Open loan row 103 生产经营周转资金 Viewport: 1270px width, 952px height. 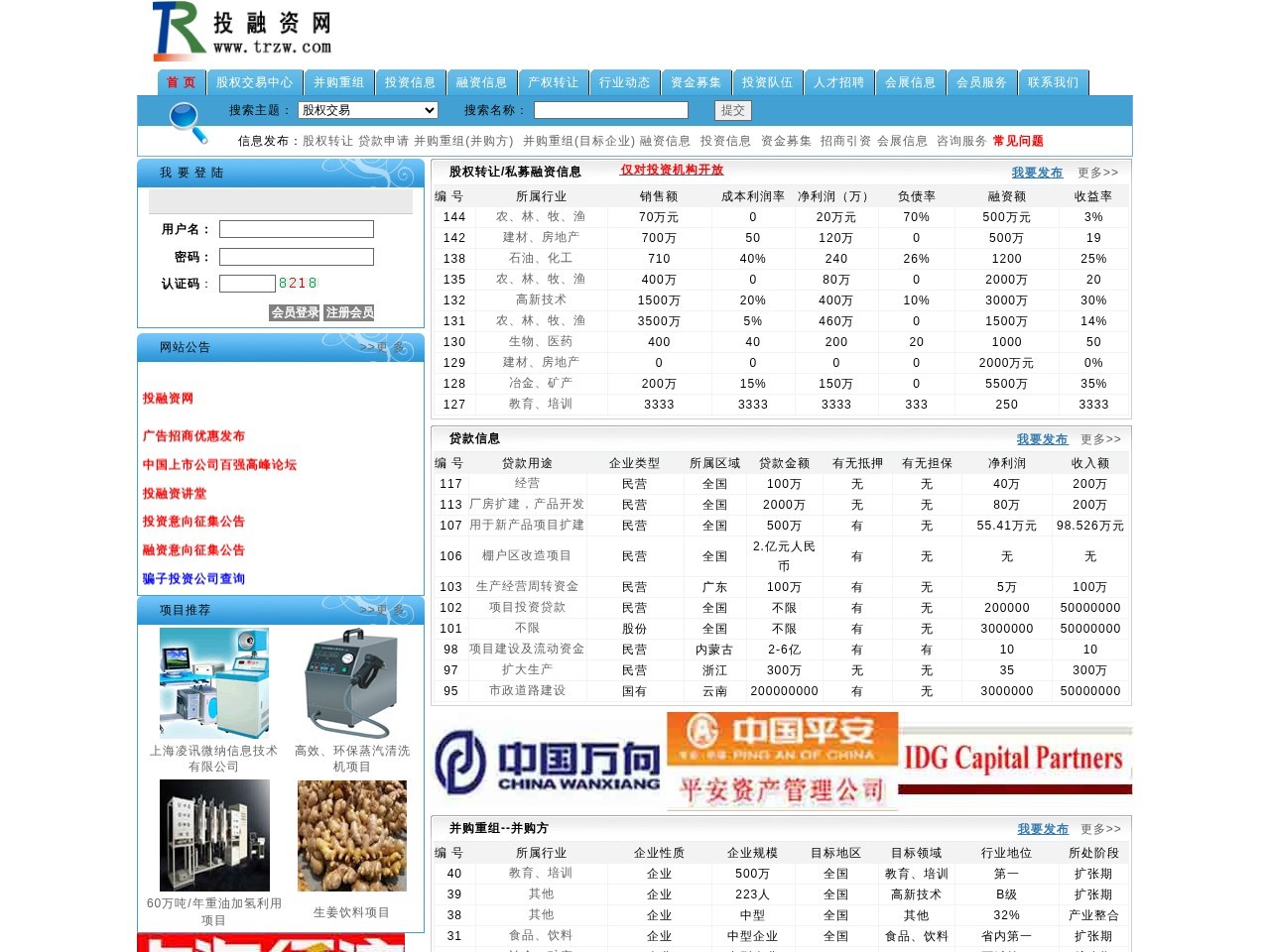point(527,586)
